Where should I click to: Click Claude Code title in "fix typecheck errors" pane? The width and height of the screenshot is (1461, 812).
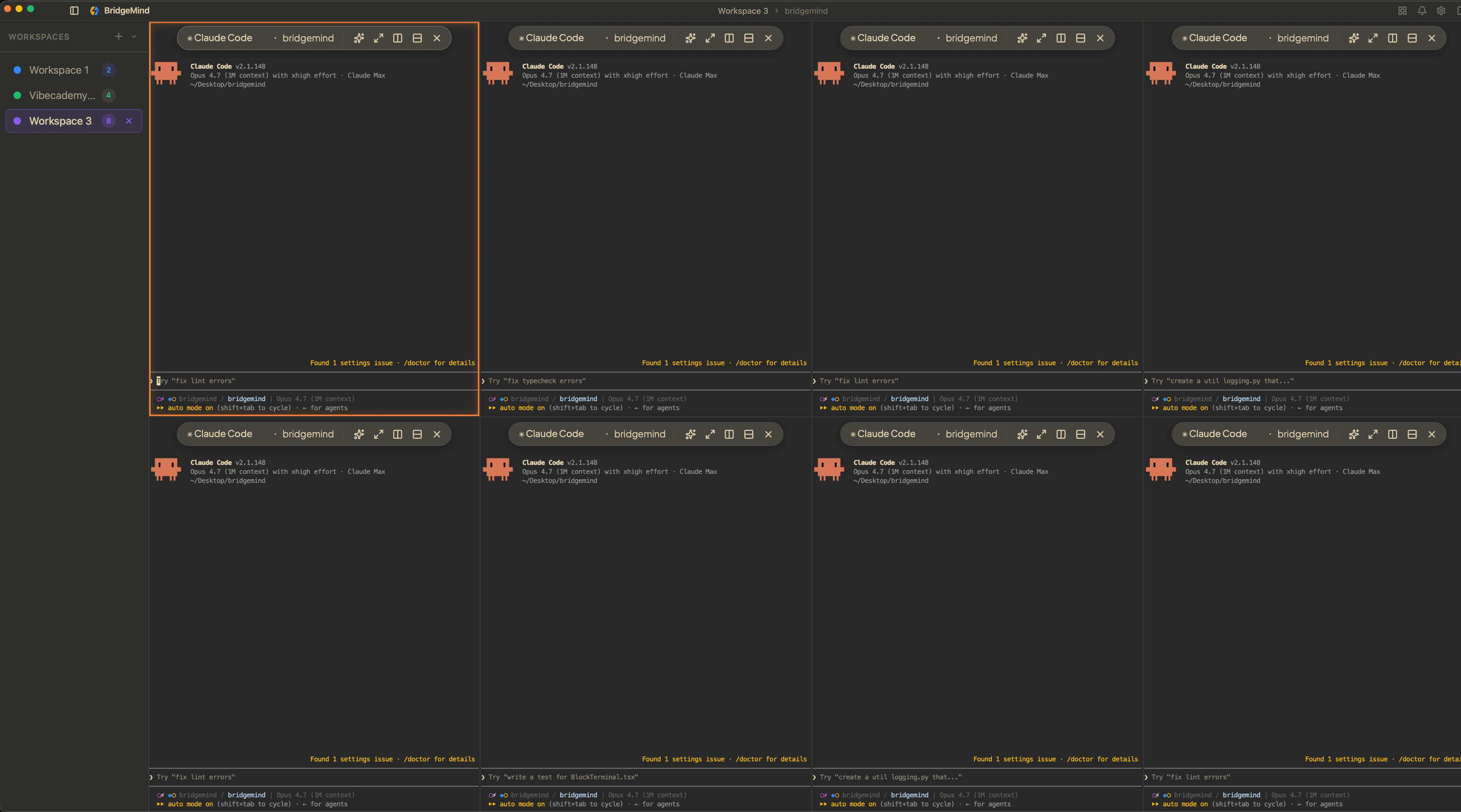(555, 38)
